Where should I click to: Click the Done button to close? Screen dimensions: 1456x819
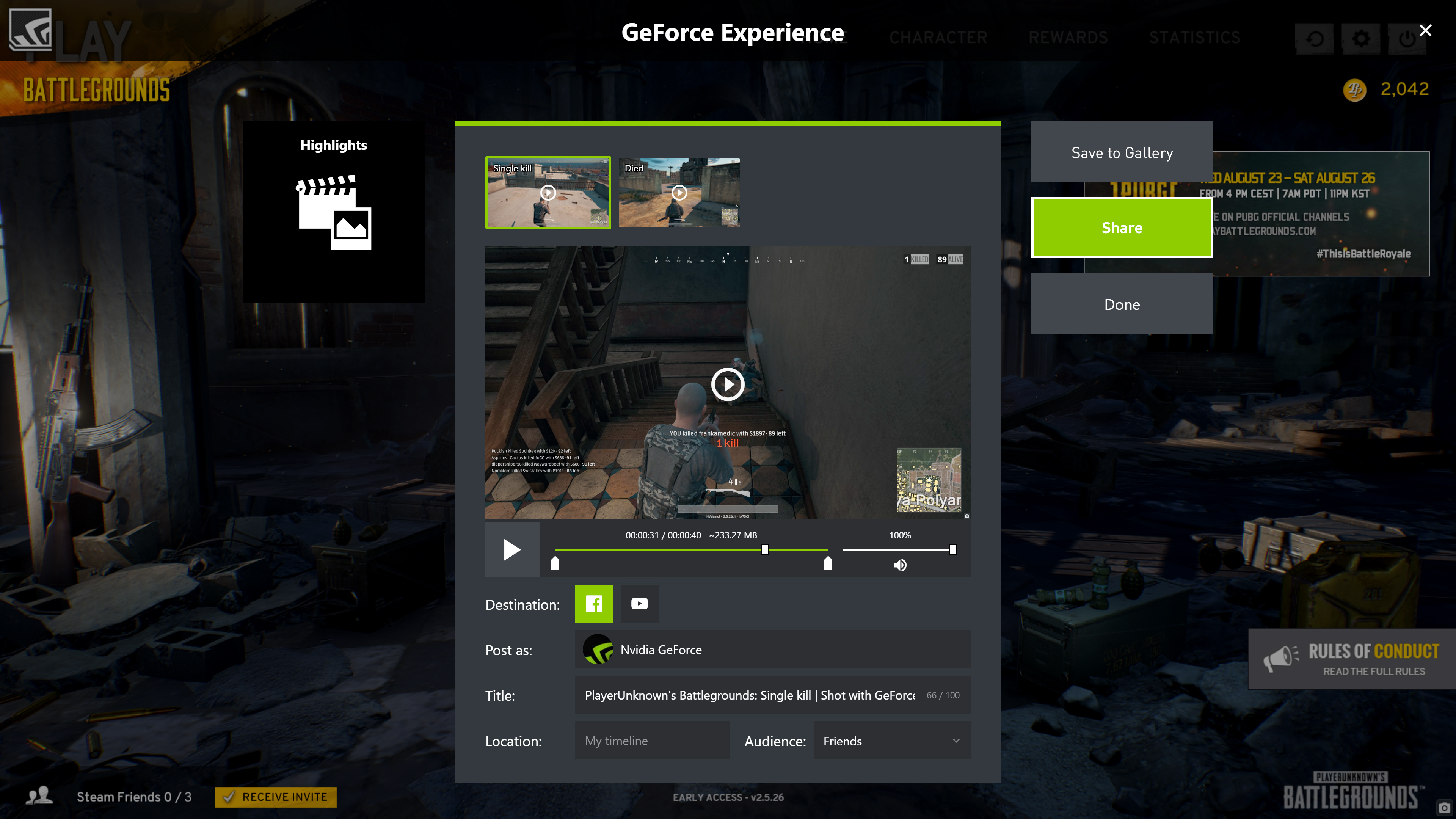tap(1122, 304)
